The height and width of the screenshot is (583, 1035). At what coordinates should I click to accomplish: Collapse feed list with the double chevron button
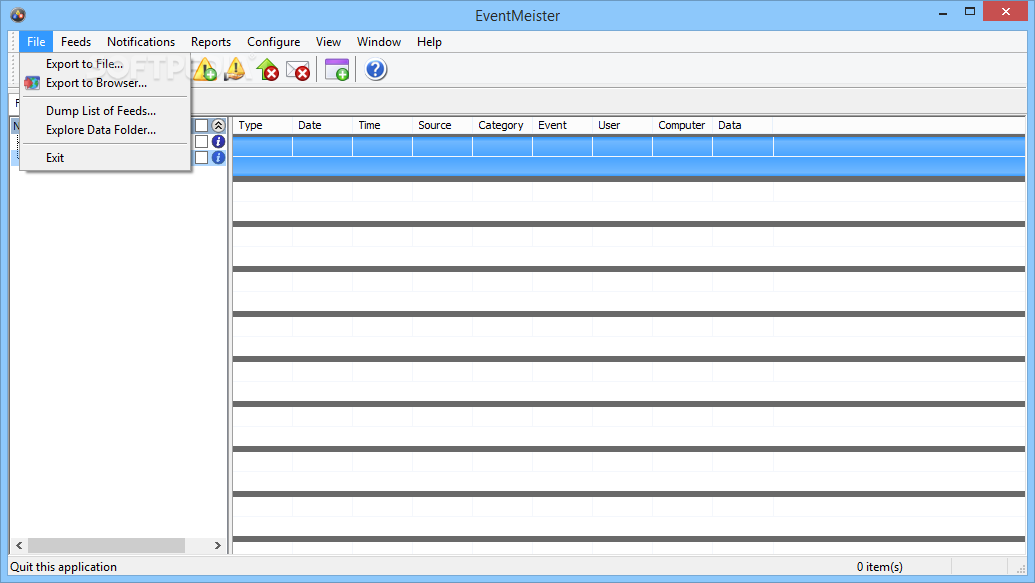click(x=218, y=125)
